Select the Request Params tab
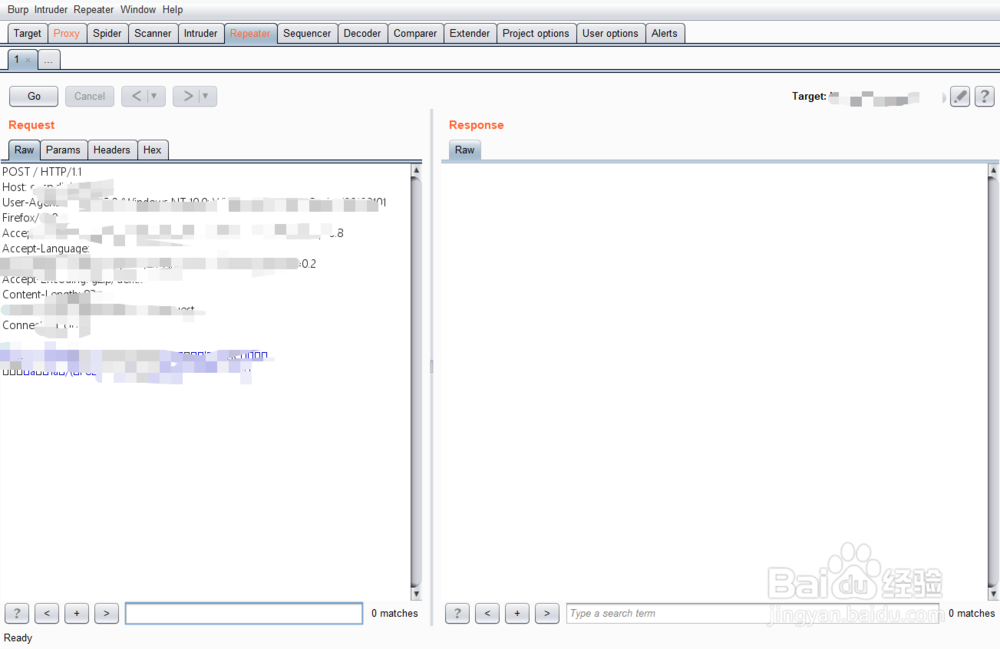 point(63,150)
